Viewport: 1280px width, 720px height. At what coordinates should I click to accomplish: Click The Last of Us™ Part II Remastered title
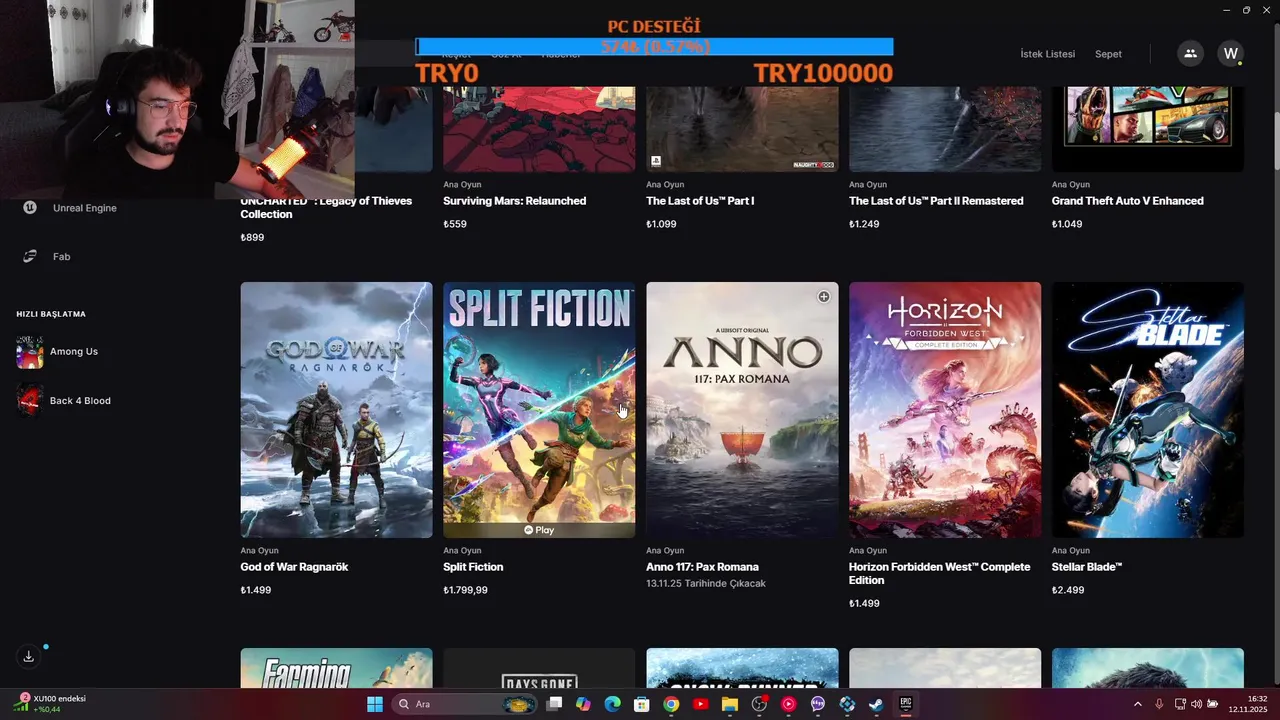pos(936,201)
